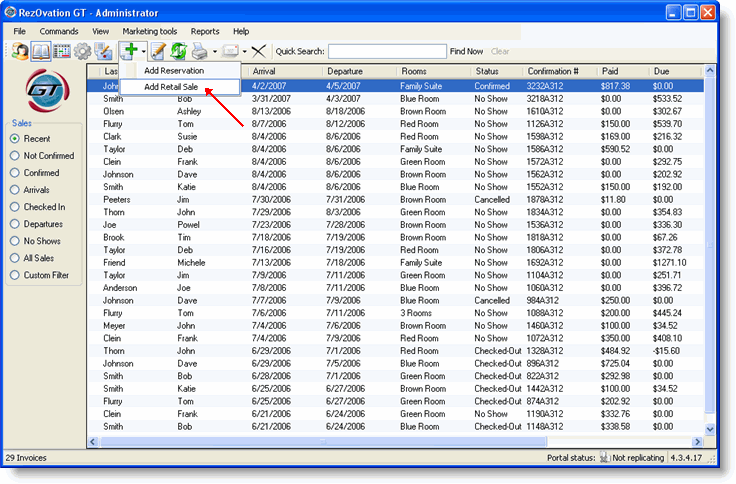The image size is (736, 484).
Task: Open the settings gear icon
Action: coord(83,51)
